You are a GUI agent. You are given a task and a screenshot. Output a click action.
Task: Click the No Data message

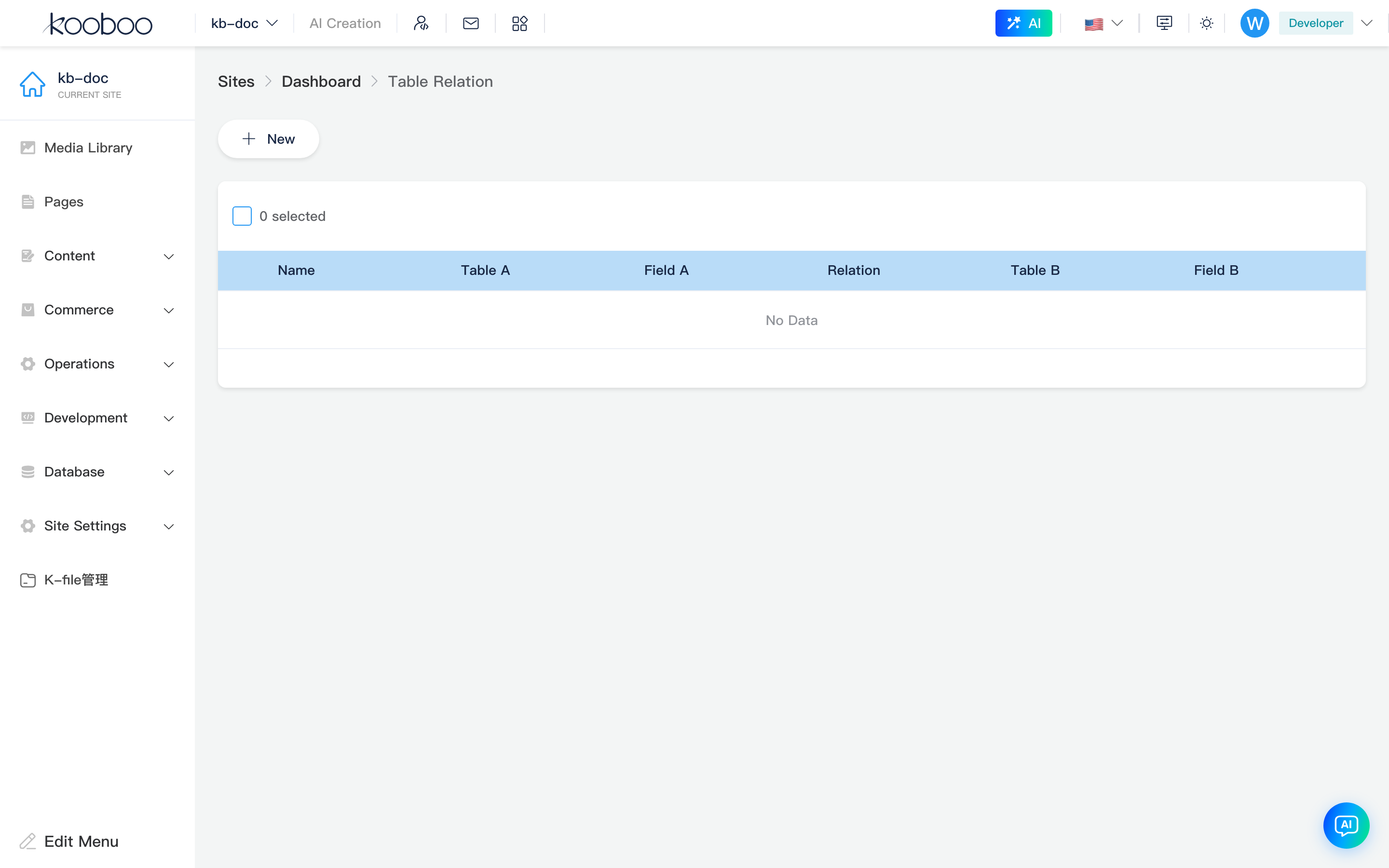coord(791,320)
